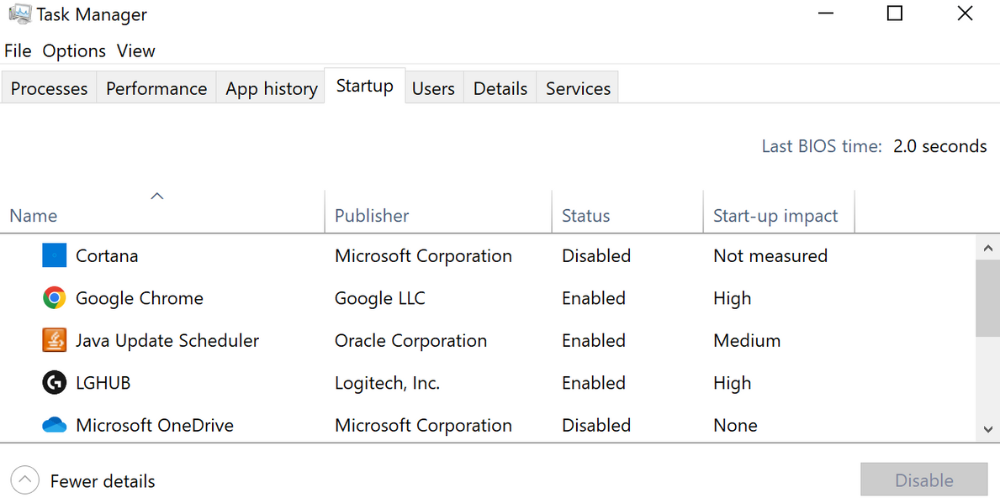Click the Microsoft OneDrive cloud icon
This screenshot has height=500, width=1000.
tap(54, 425)
